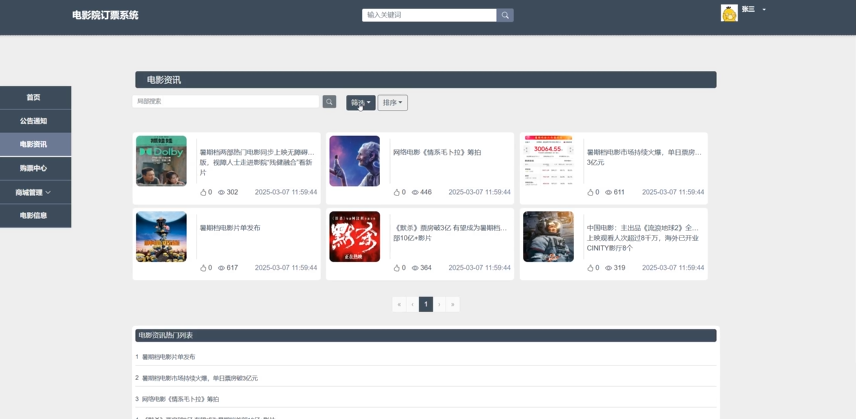Open the card title 暑期档电影片单发布
856x419 pixels.
(x=230, y=228)
